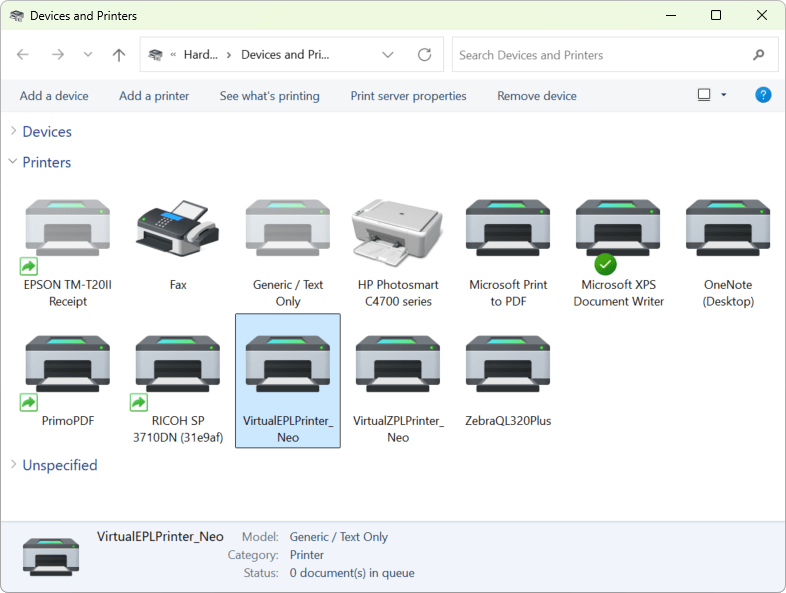Screen dimensions: 786x593
Task: Click Add a device
Action: coord(54,96)
